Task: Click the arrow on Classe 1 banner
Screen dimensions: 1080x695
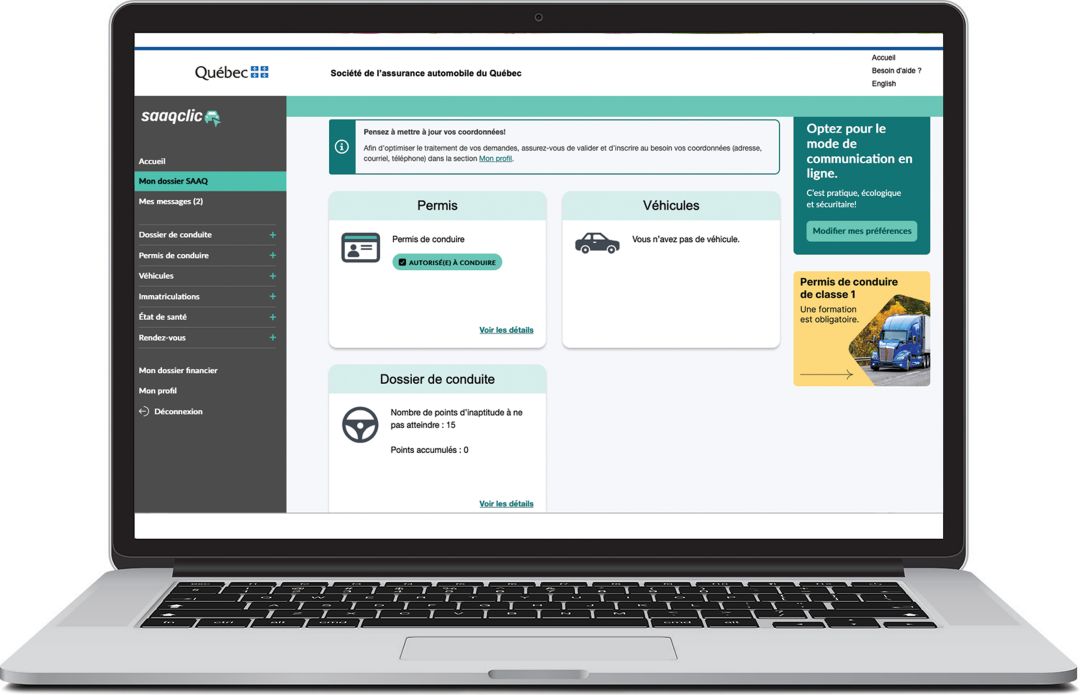Action: coord(826,375)
